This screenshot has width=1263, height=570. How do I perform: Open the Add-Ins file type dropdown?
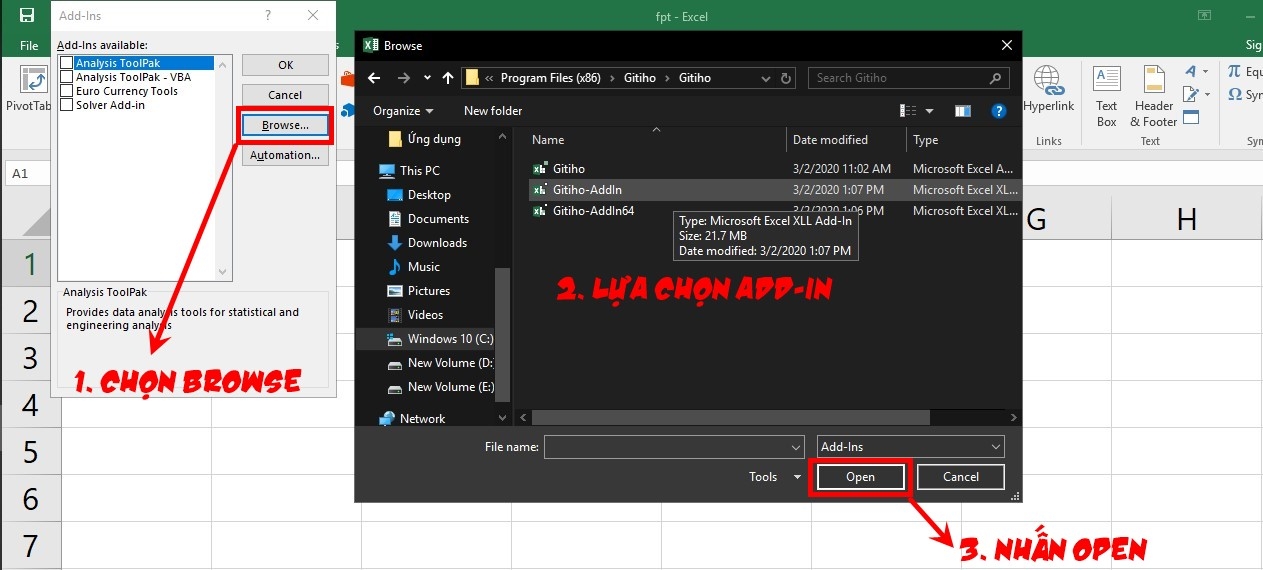click(996, 447)
